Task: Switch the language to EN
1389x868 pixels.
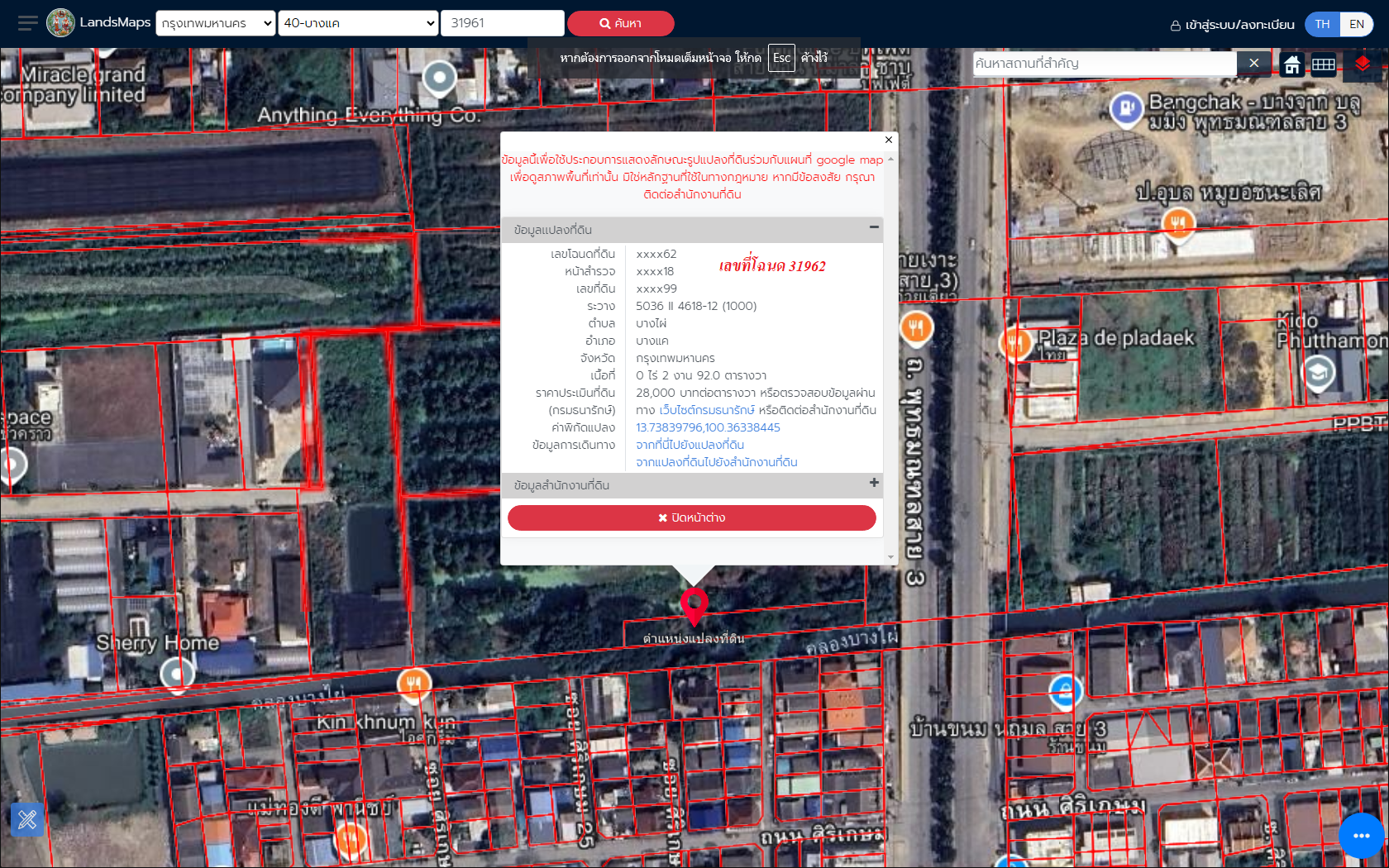Action: click(x=1357, y=24)
